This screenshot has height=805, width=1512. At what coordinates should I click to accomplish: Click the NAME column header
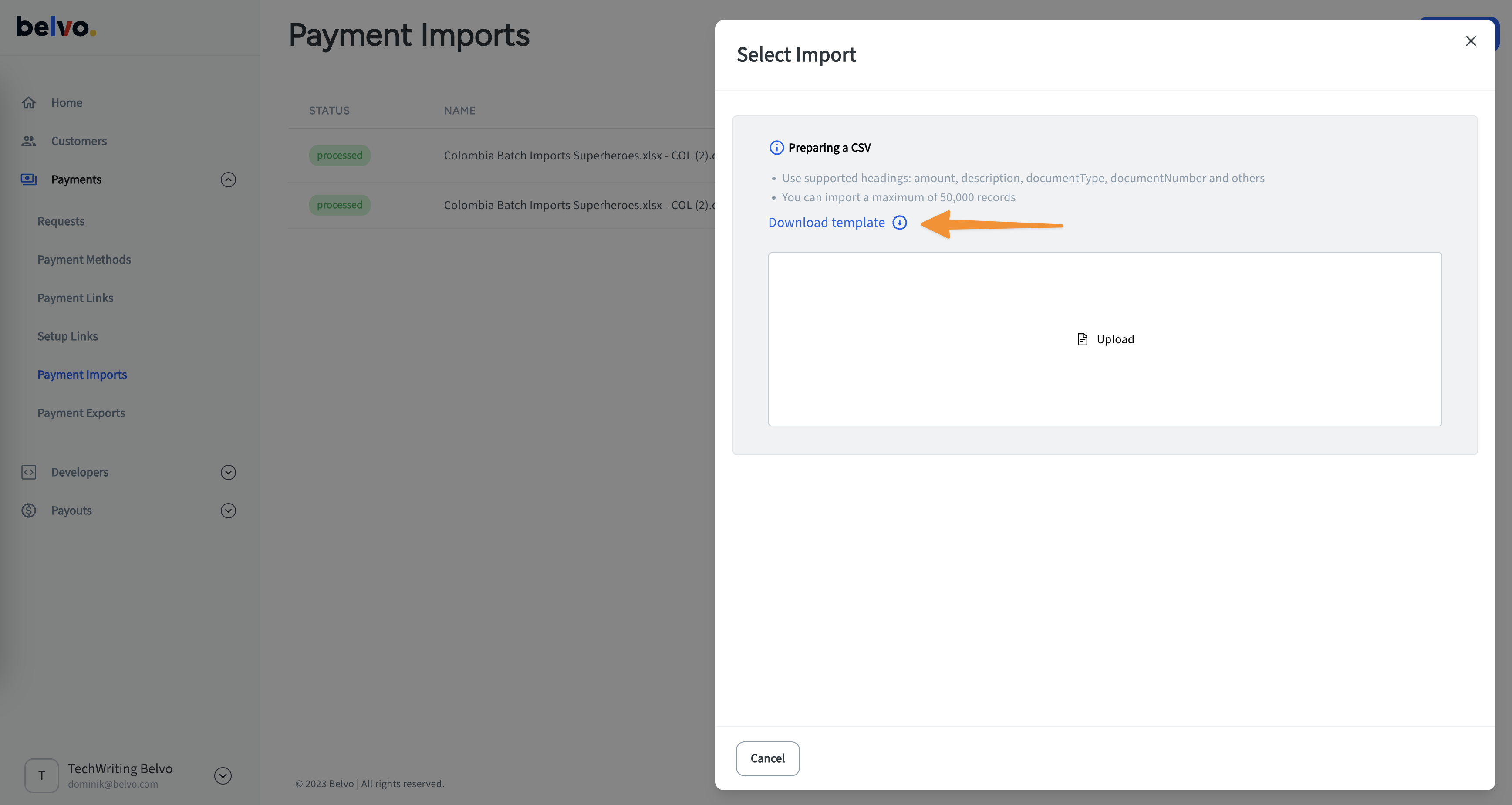click(x=459, y=110)
